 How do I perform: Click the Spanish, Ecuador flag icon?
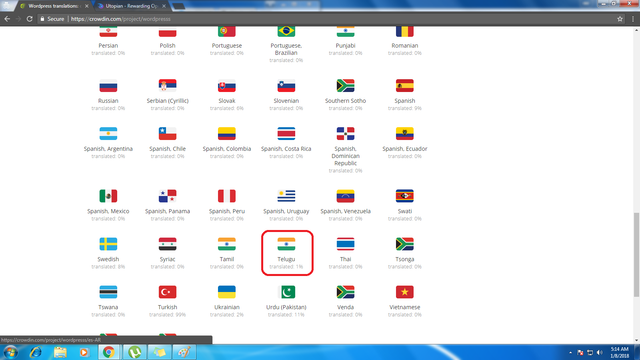(x=404, y=134)
